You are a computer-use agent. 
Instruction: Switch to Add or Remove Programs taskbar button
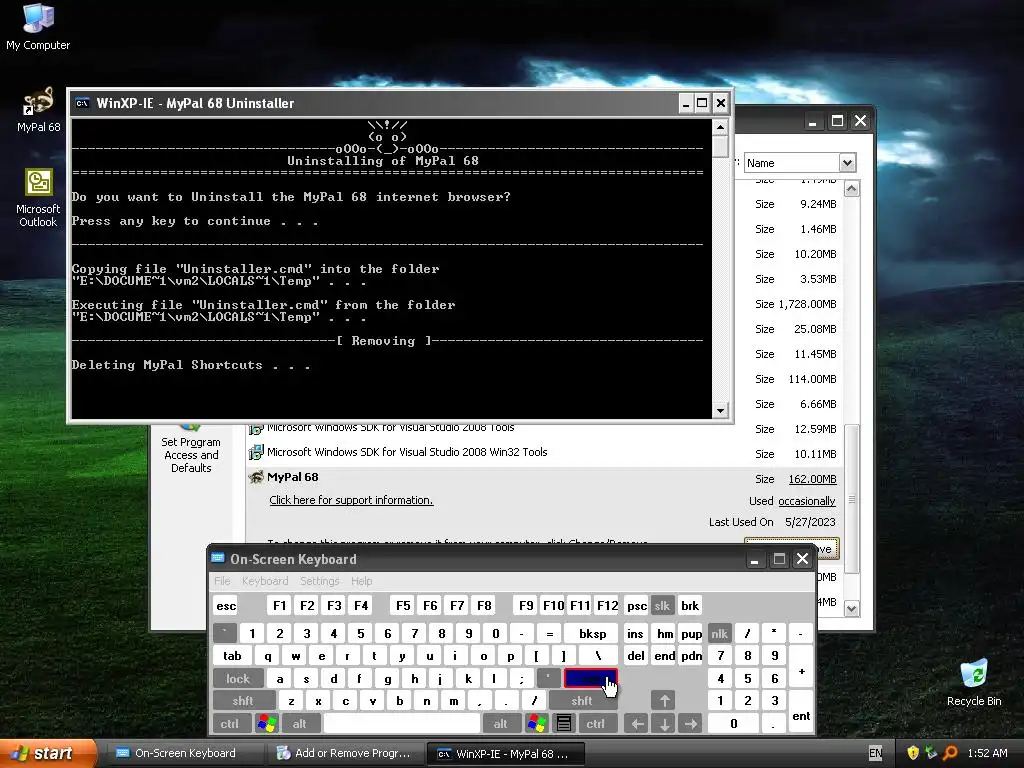tap(344, 753)
